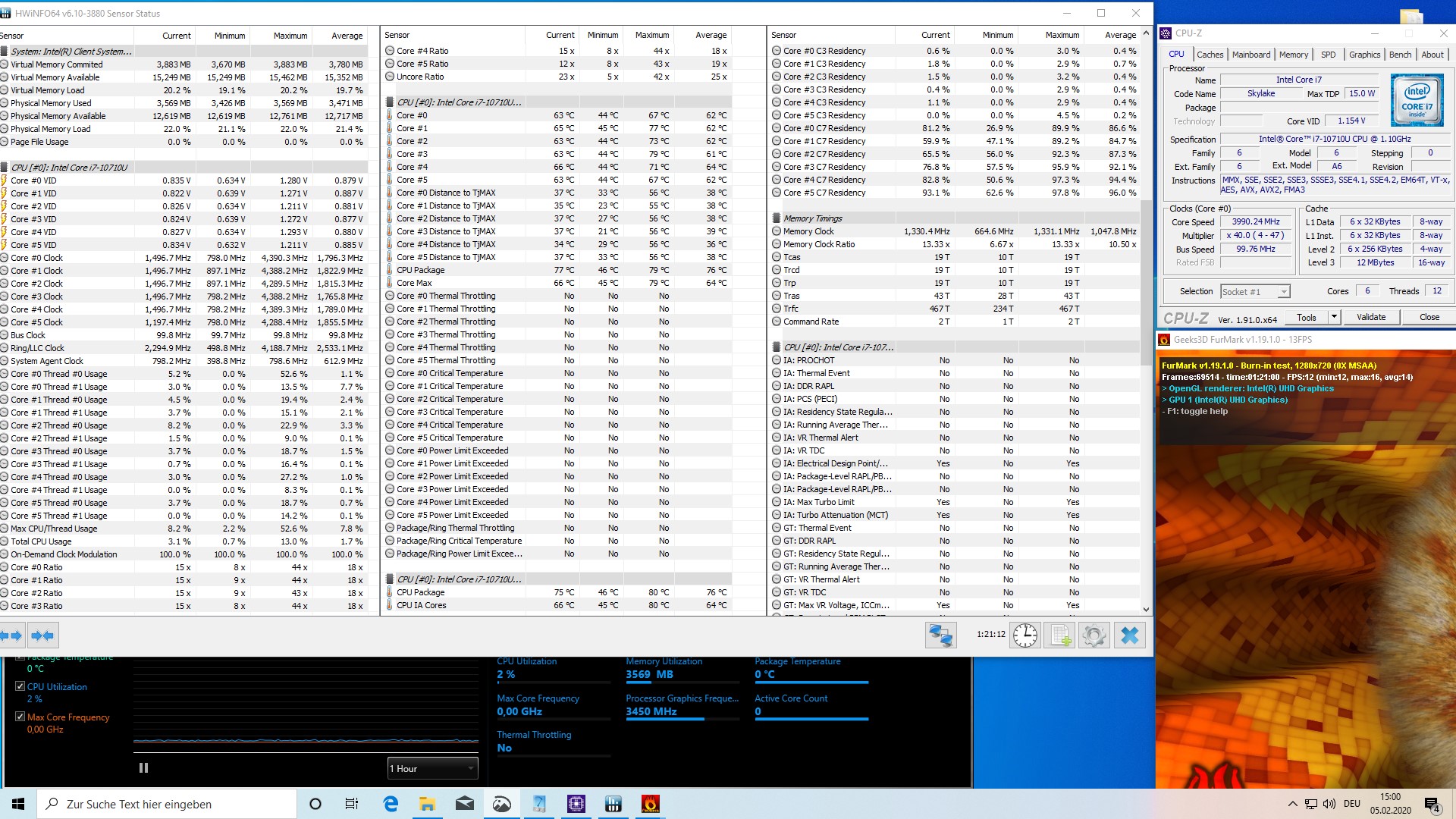Viewport: 1456px width, 819px height.
Task: Click the expand columns arrows icon
Action: coord(13,635)
